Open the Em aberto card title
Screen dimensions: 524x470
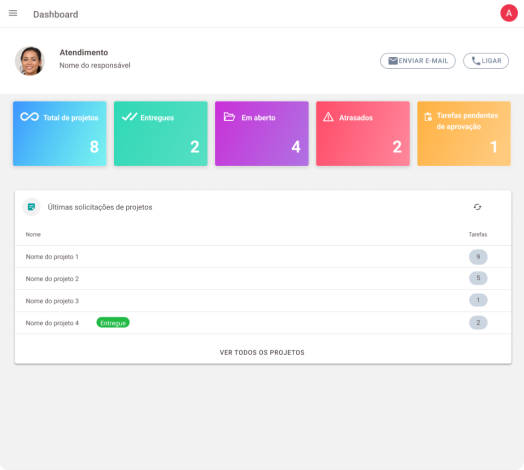(x=258, y=118)
